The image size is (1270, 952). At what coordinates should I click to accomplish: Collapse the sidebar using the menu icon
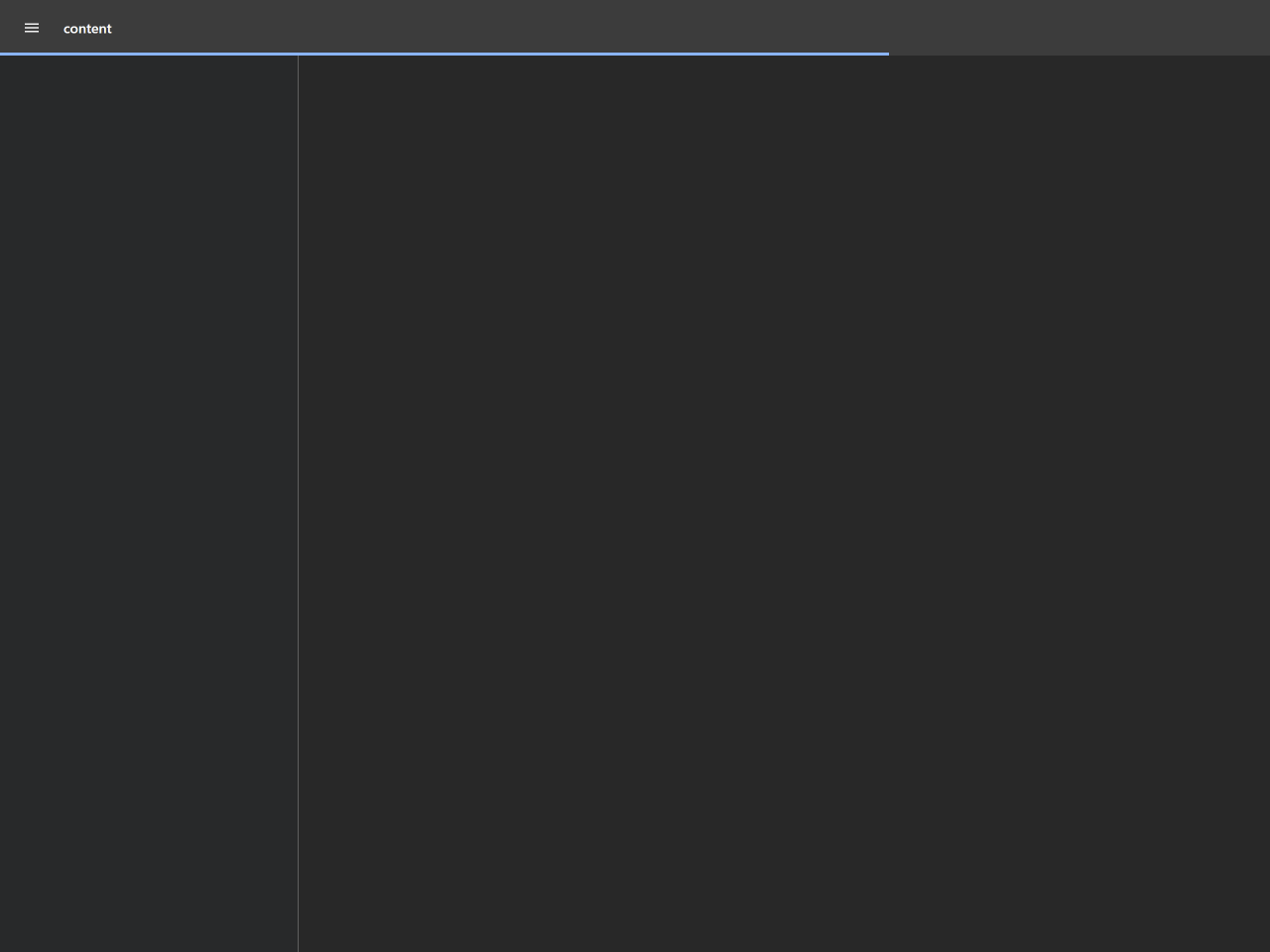coord(32,28)
